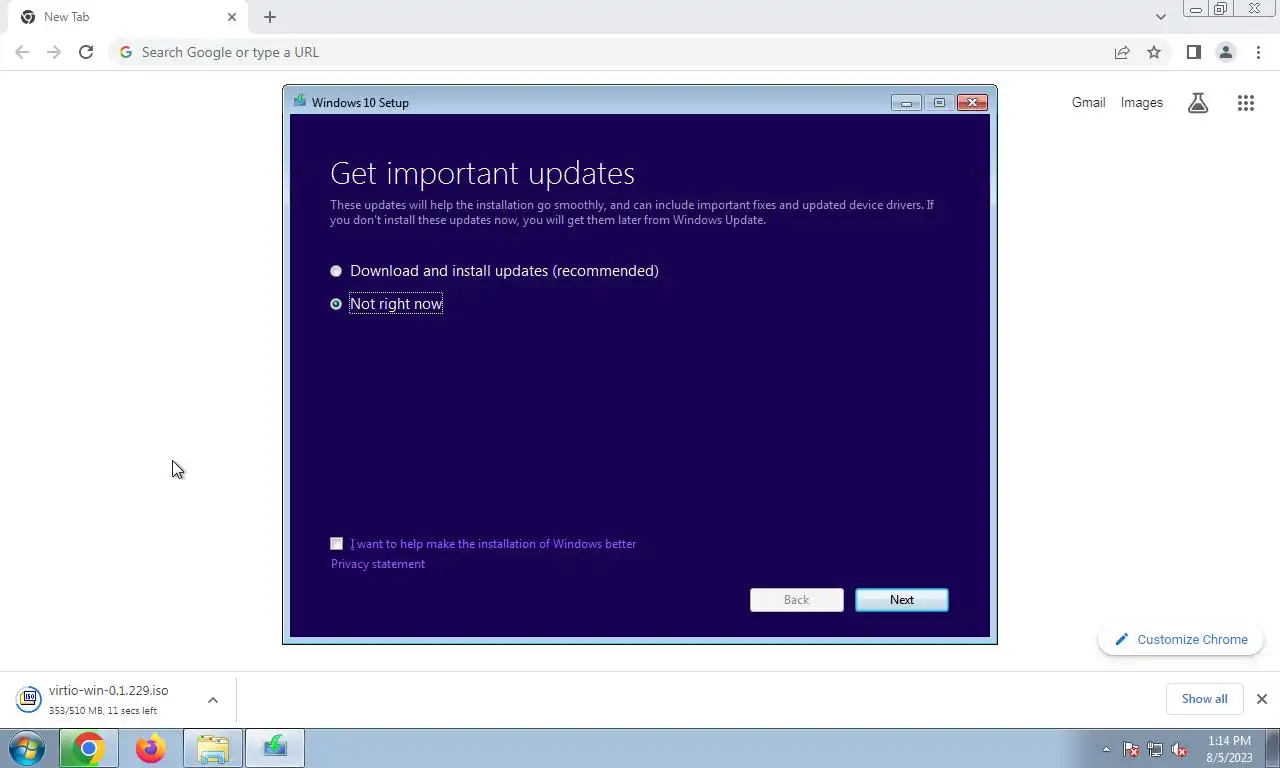This screenshot has height=768, width=1280.
Task: Click Customize Chrome button
Action: click(1181, 640)
